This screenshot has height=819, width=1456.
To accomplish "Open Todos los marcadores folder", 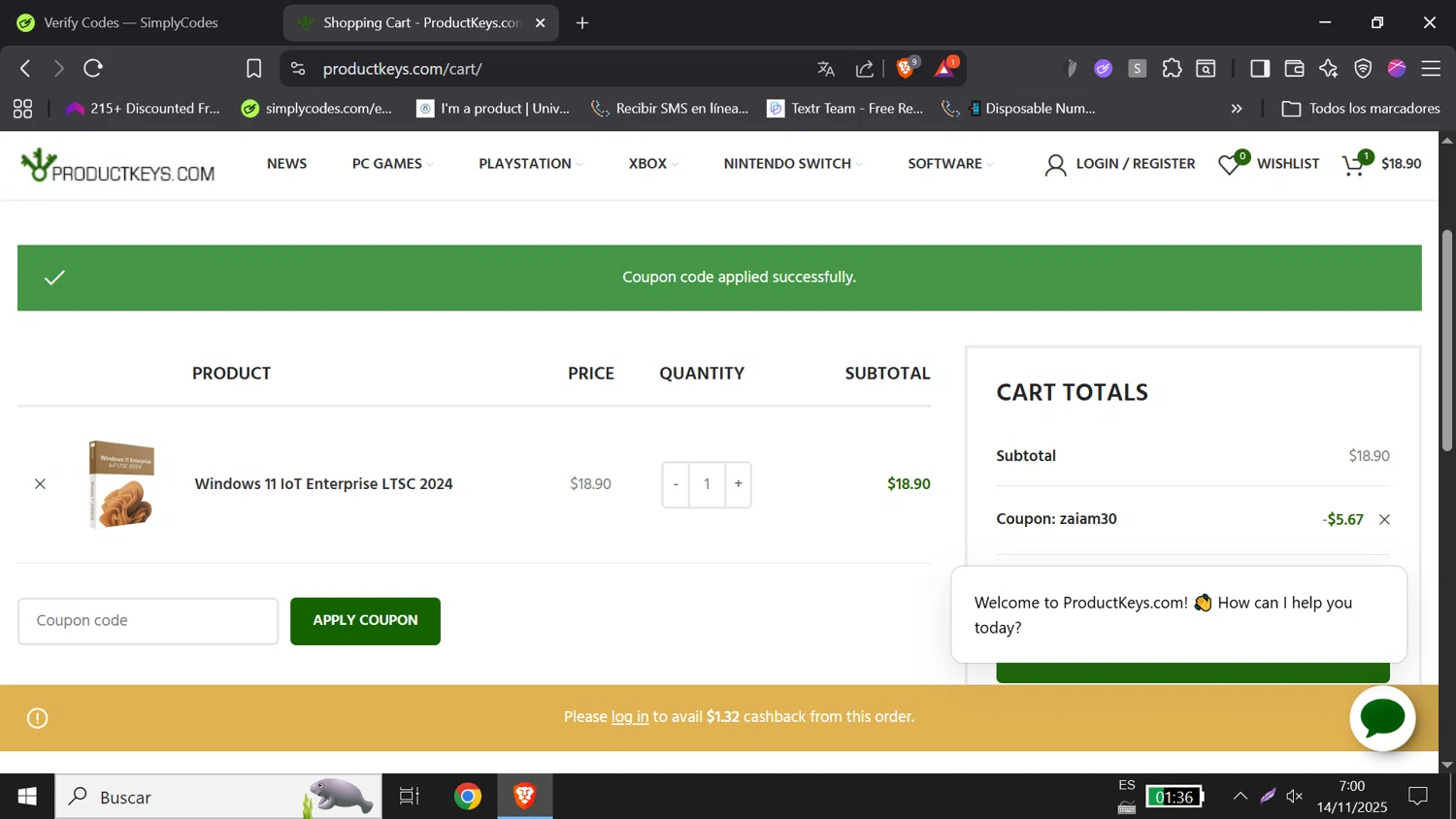I will pyautogui.click(x=1361, y=109).
